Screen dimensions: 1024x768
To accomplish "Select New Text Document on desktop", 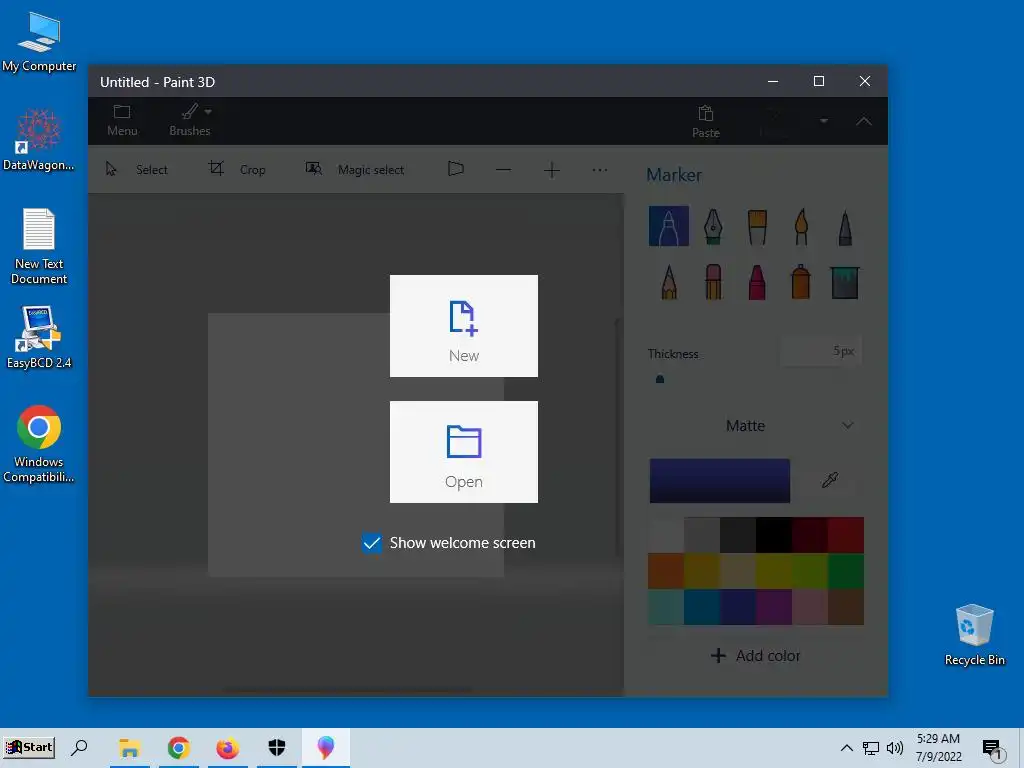I will [39, 246].
